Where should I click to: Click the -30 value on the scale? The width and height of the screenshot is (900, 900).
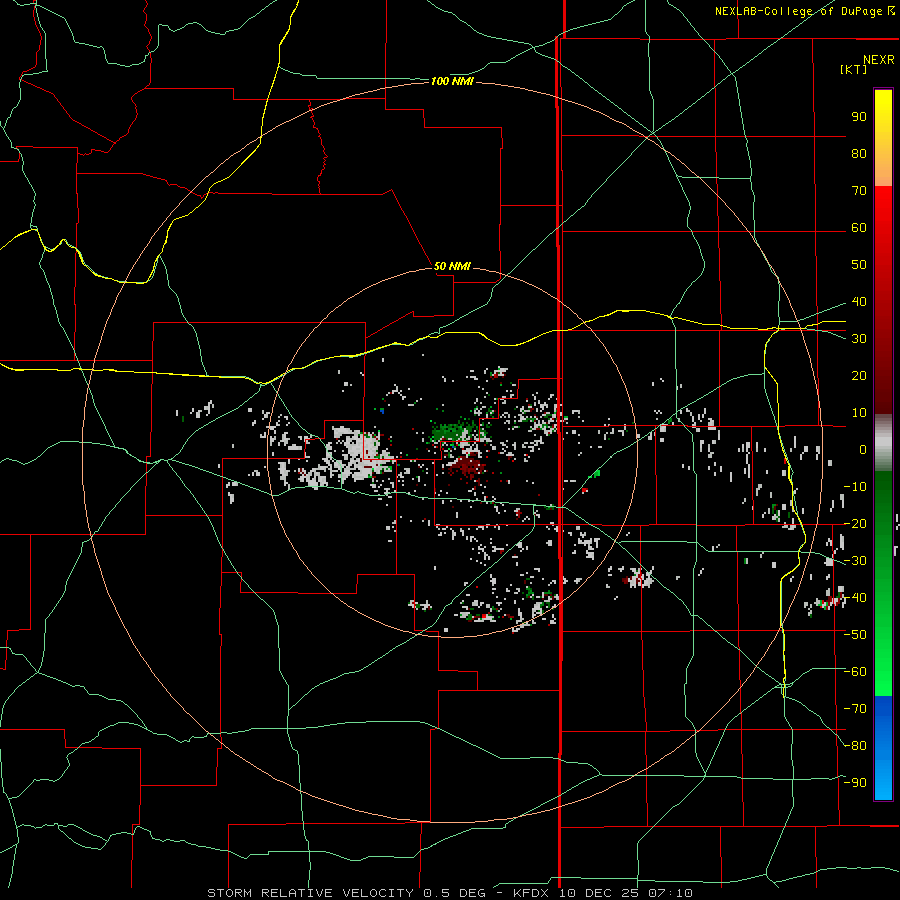(x=855, y=561)
